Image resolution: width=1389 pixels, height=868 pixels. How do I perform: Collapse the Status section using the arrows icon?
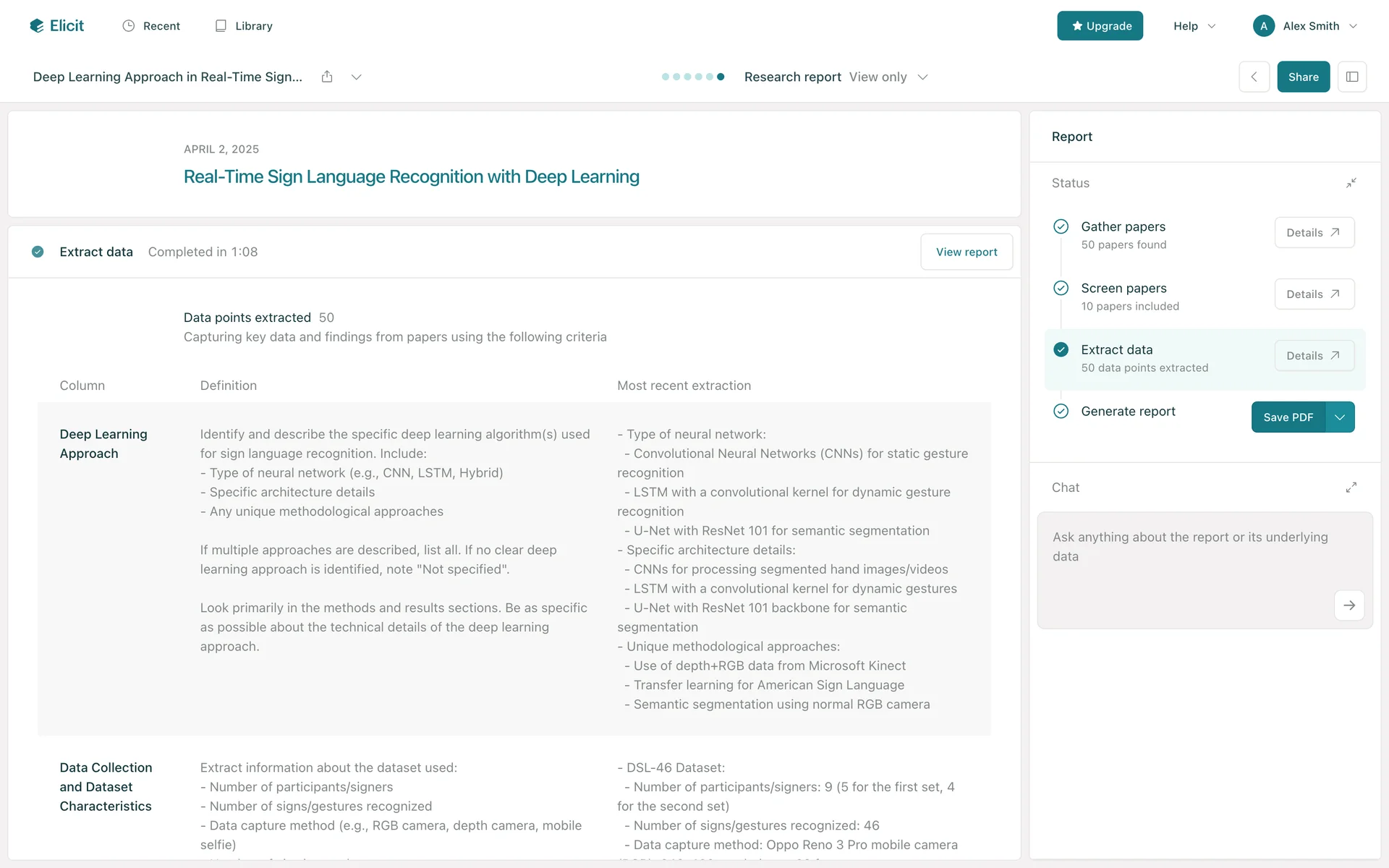tap(1351, 183)
